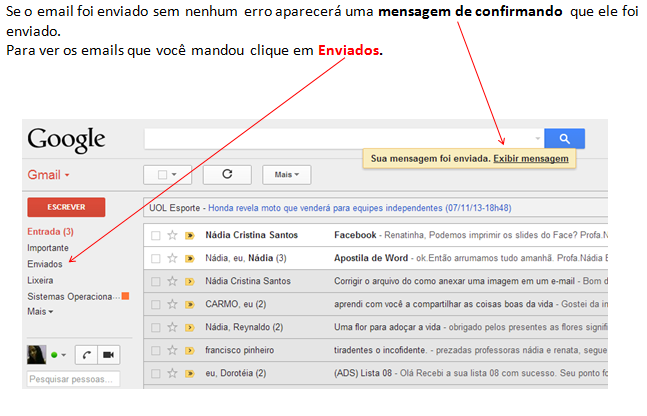Check the Nádia, eu, Nádia (3) email

(x=156, y=259)
